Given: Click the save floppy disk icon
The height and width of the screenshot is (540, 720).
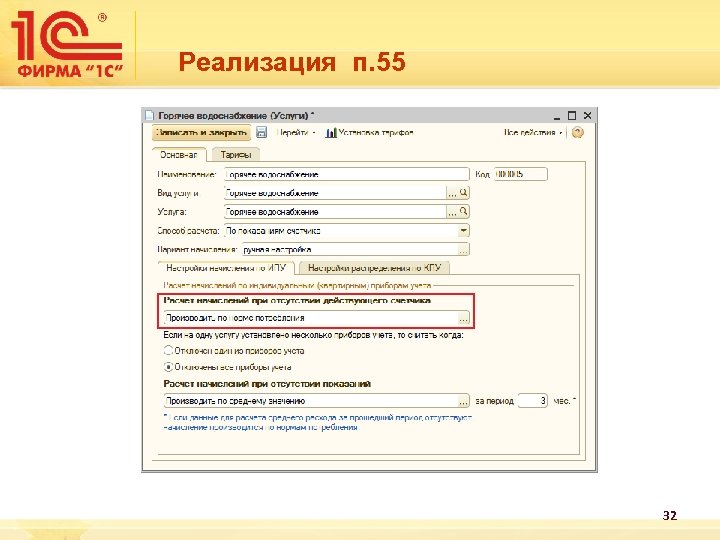Looking at the screenshot, I should point(261,132).
